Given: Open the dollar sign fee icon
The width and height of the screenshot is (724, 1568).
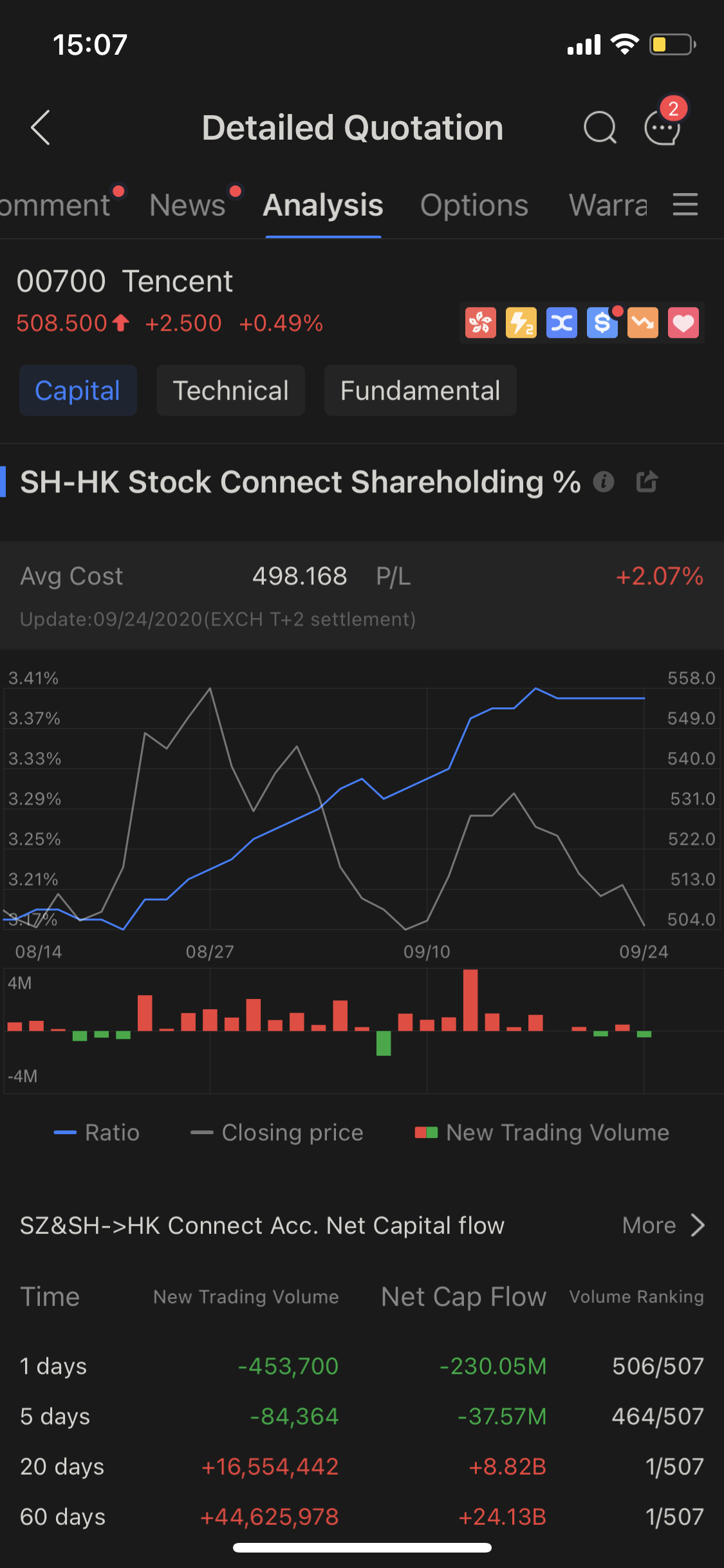Looking at the screenshot, I should coord(602,322).
